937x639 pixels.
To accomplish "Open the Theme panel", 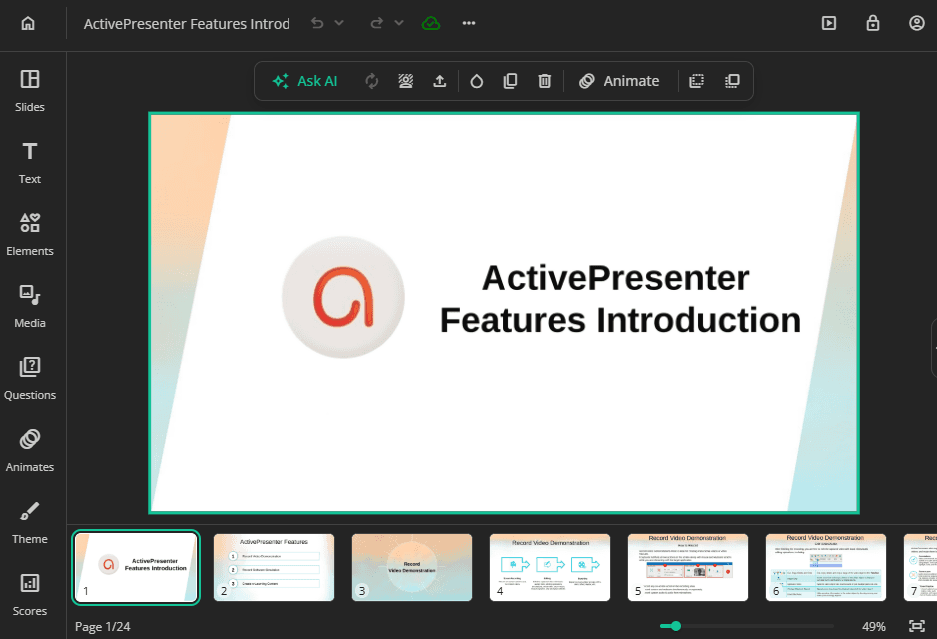I will (30, 522).
